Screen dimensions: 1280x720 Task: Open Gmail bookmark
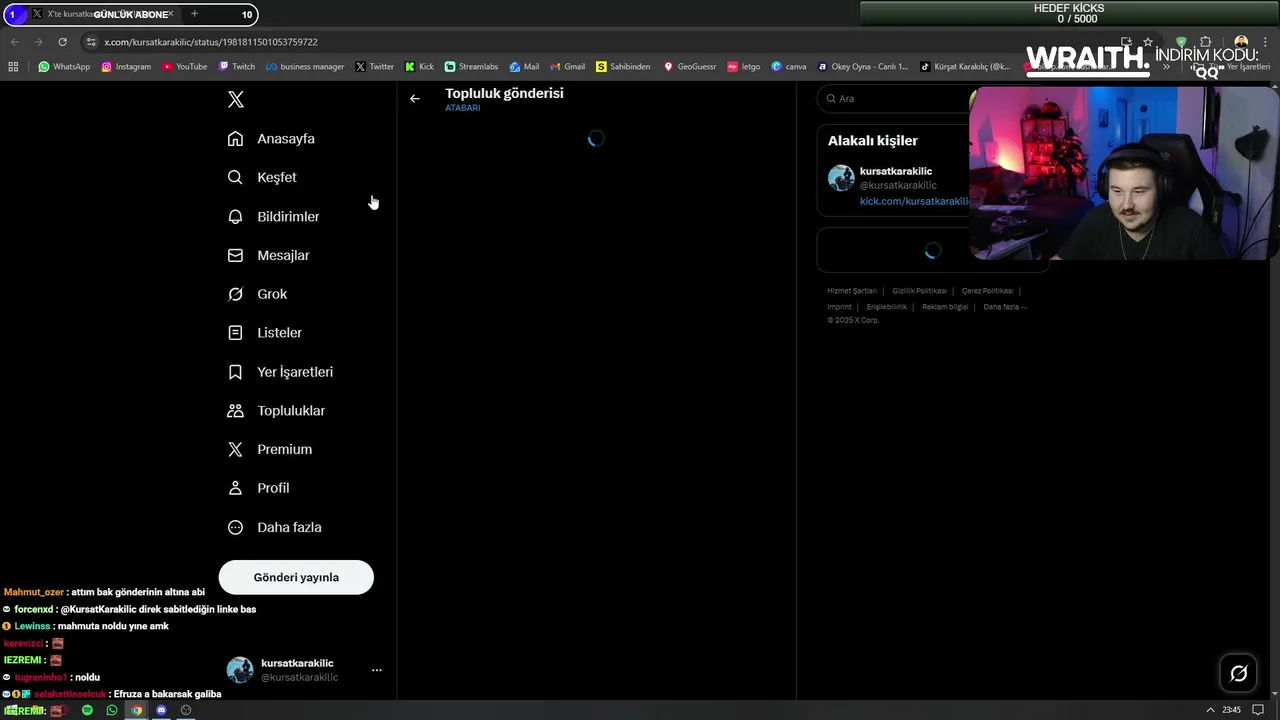click(567, 67)
